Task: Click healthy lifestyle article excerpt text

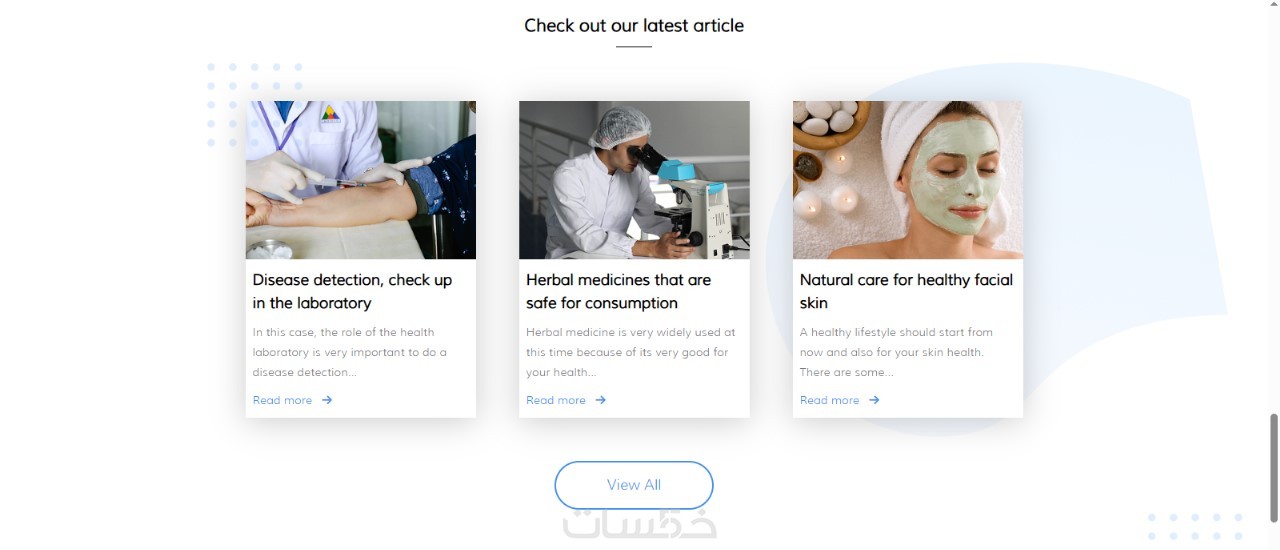Action: point(896,352)
